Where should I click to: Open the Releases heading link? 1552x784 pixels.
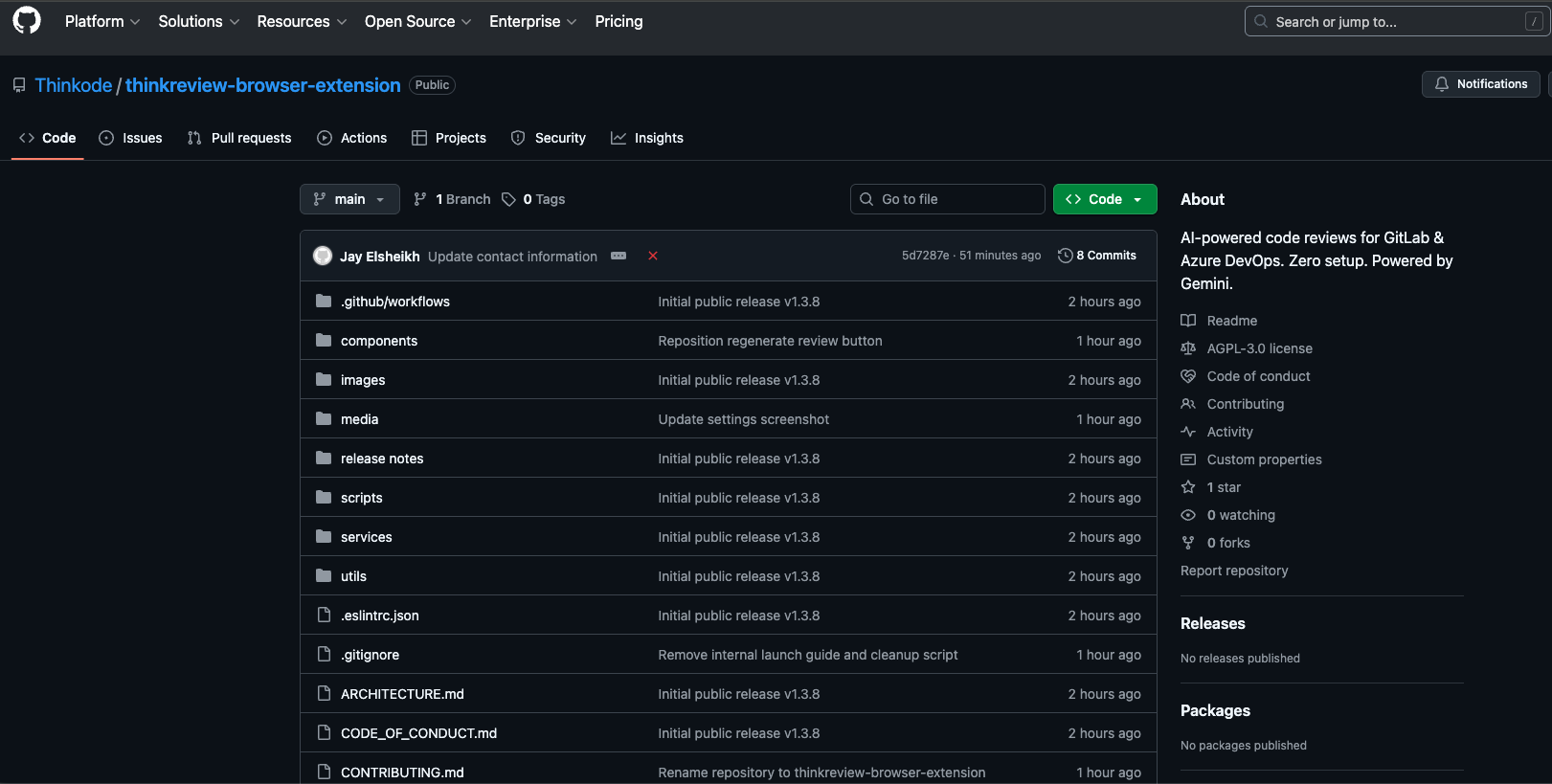[1213, 623]
